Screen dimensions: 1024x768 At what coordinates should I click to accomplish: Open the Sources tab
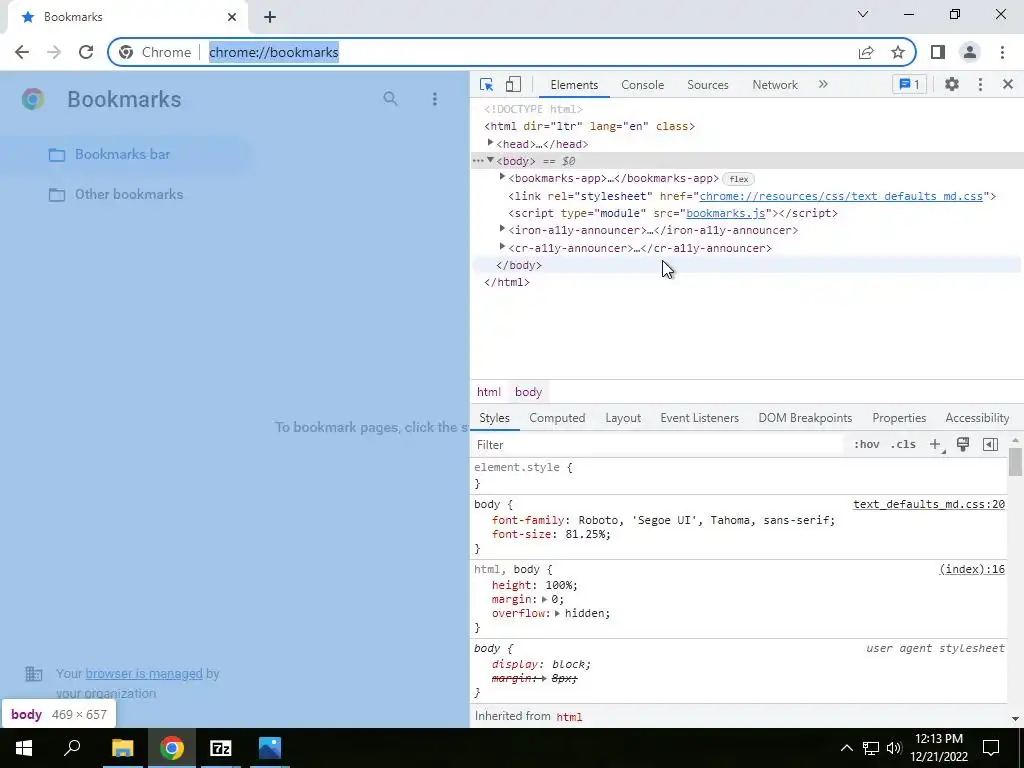tap(707, 85)
